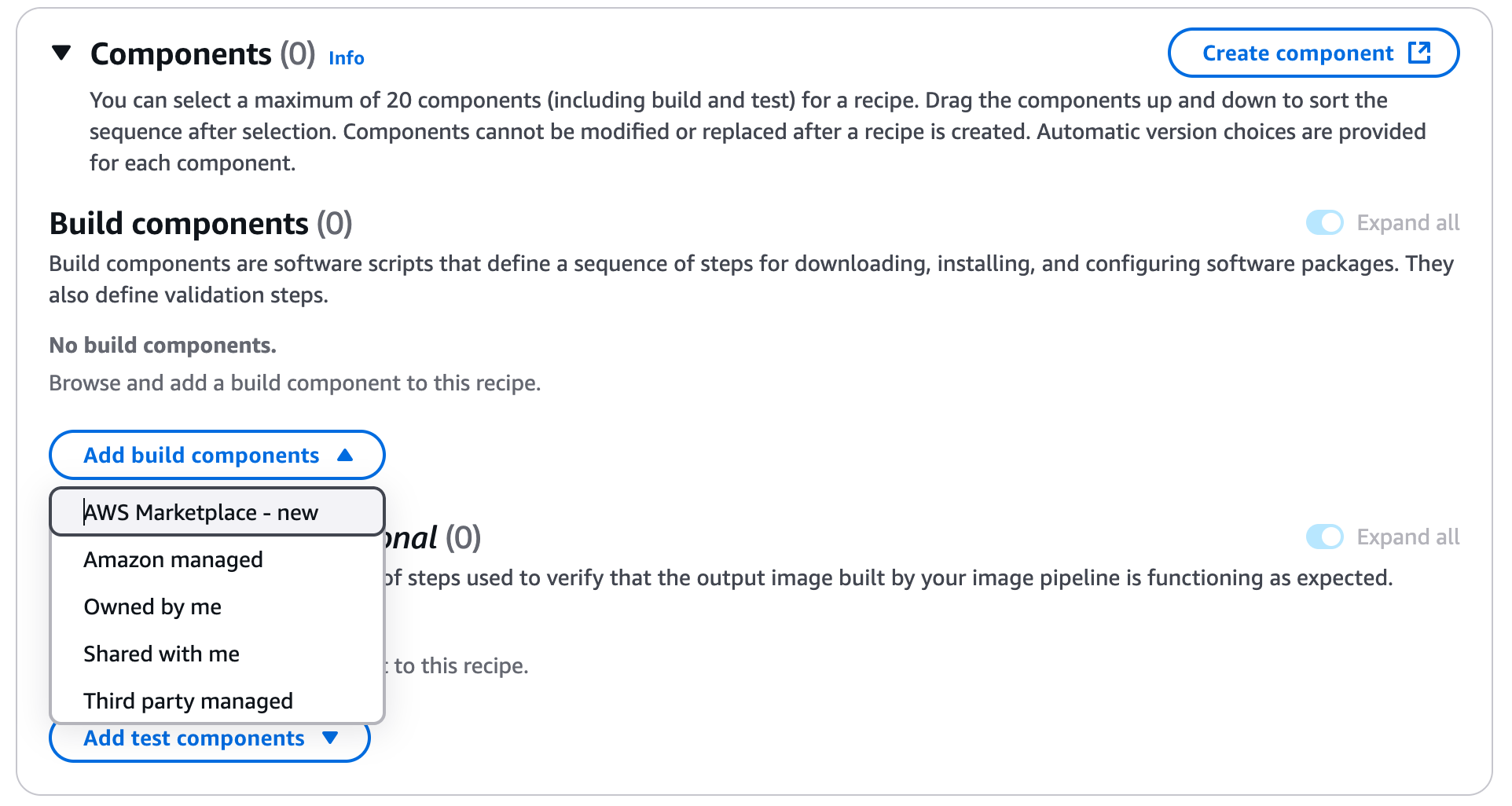Choose AWS Marketplace - new option
This screenshot has width=1512, height=806.
click(x=201, y=512)
